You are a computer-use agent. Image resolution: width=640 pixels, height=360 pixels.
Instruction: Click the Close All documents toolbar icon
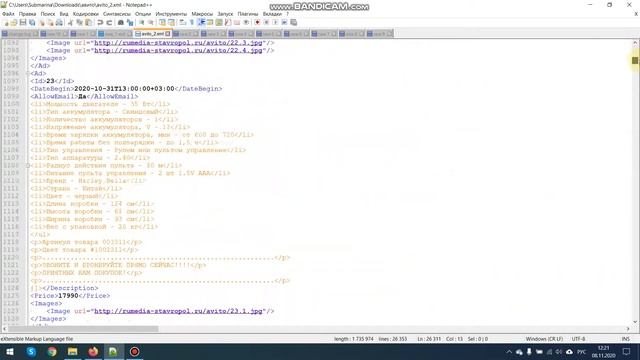(x=50, y=22)
